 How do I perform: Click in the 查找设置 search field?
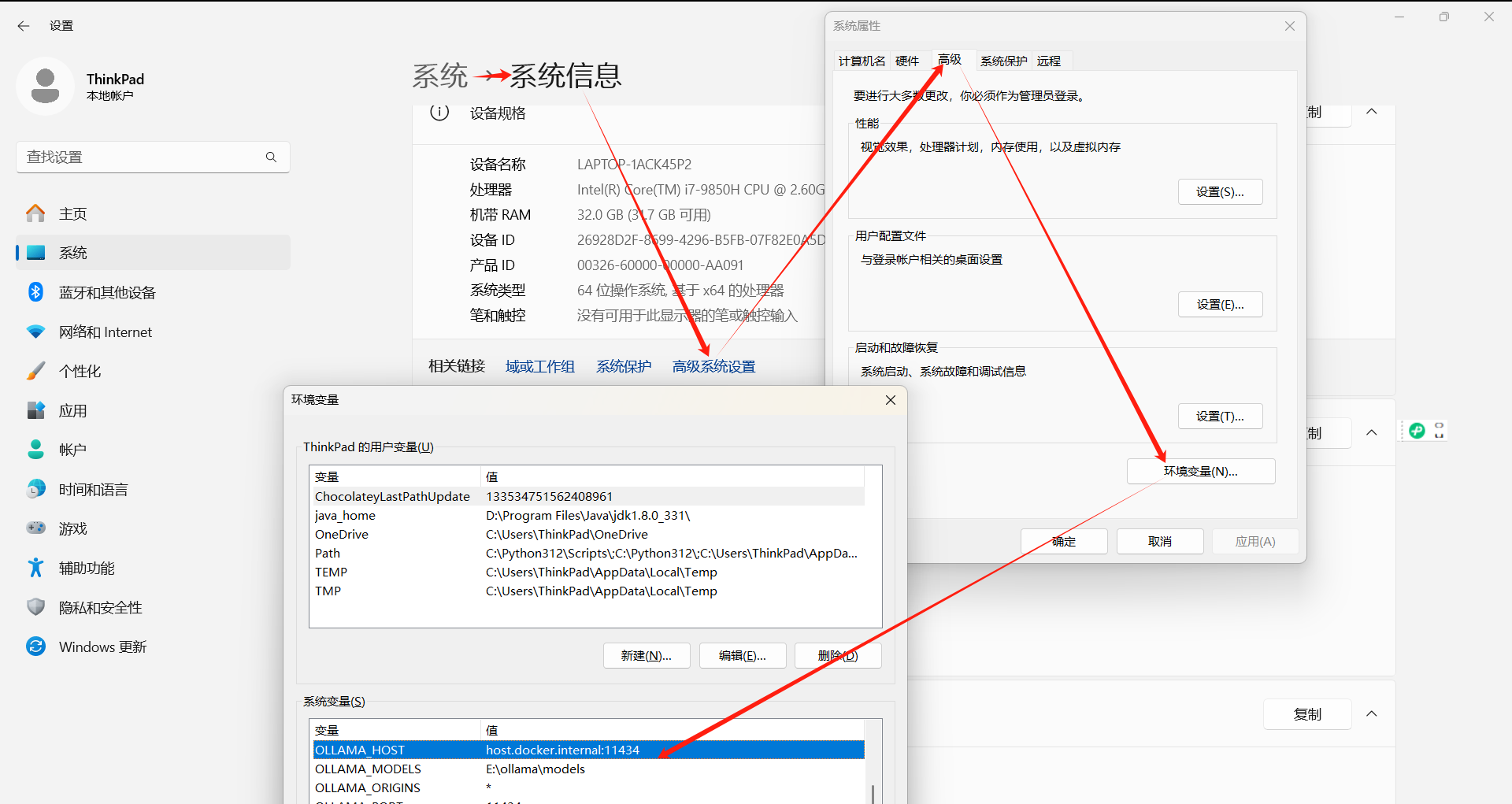(x=153, y=157)
